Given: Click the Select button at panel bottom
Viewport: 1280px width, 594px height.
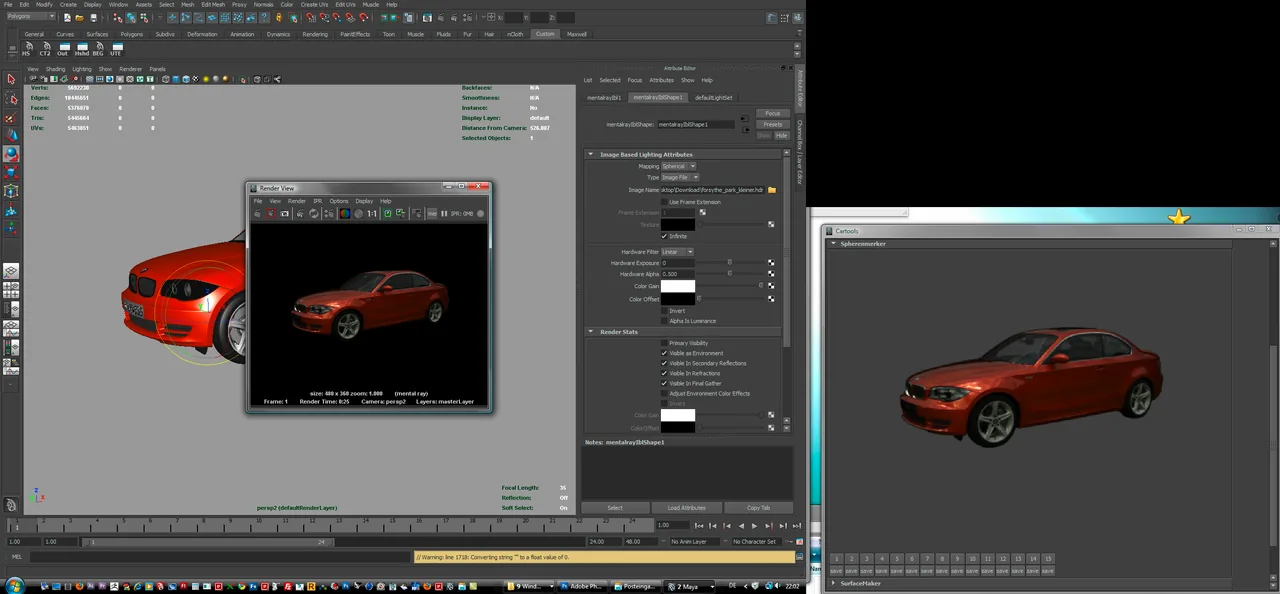Looking at the screenshot, I should pyautogui.click(x=614, y=508).
